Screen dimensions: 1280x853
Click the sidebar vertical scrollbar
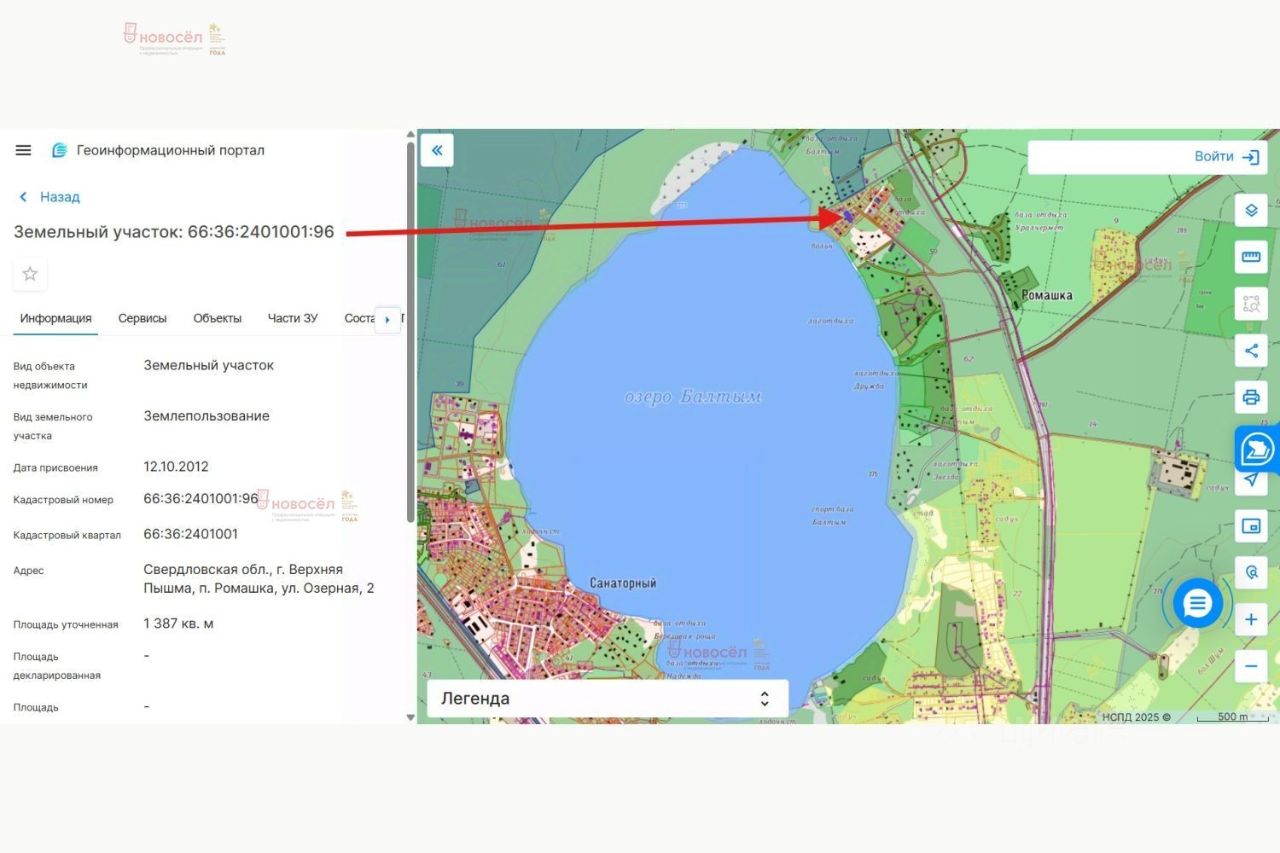click(x=409, y=330)
